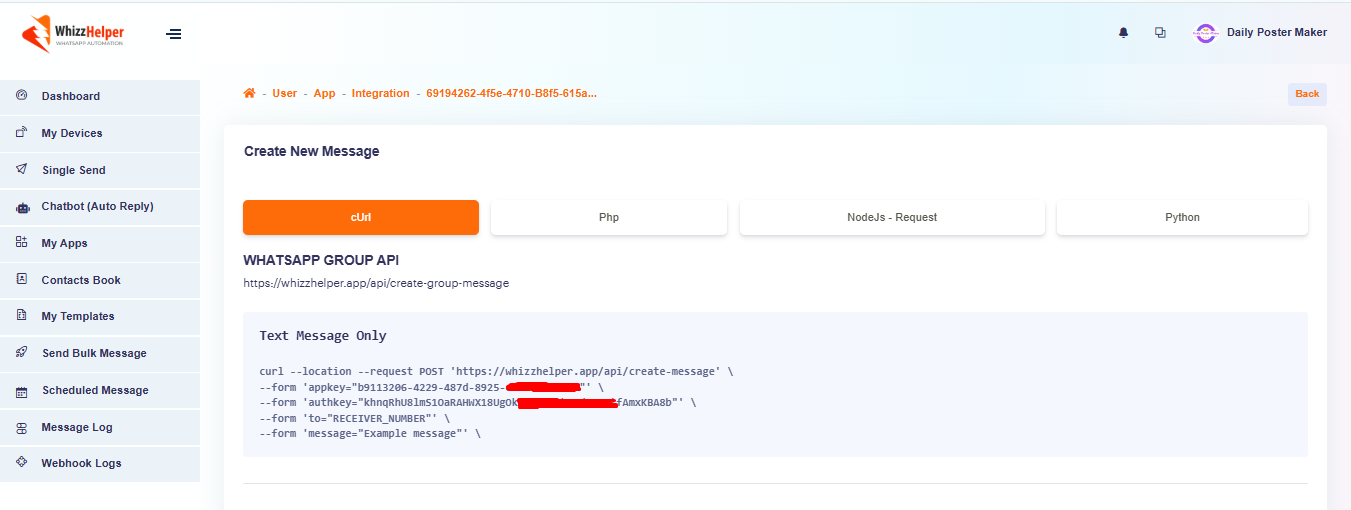Click the My Devices icon
Image resolution: width=1351 pixels, height=510 pixels.
pos(22,133)
